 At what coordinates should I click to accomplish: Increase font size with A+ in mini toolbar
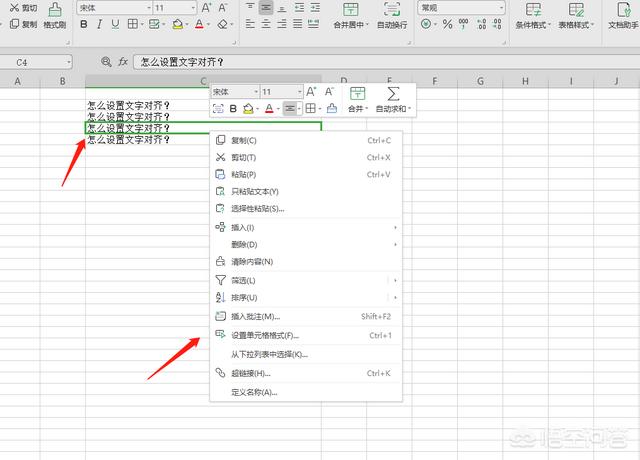tap(312, 91)
